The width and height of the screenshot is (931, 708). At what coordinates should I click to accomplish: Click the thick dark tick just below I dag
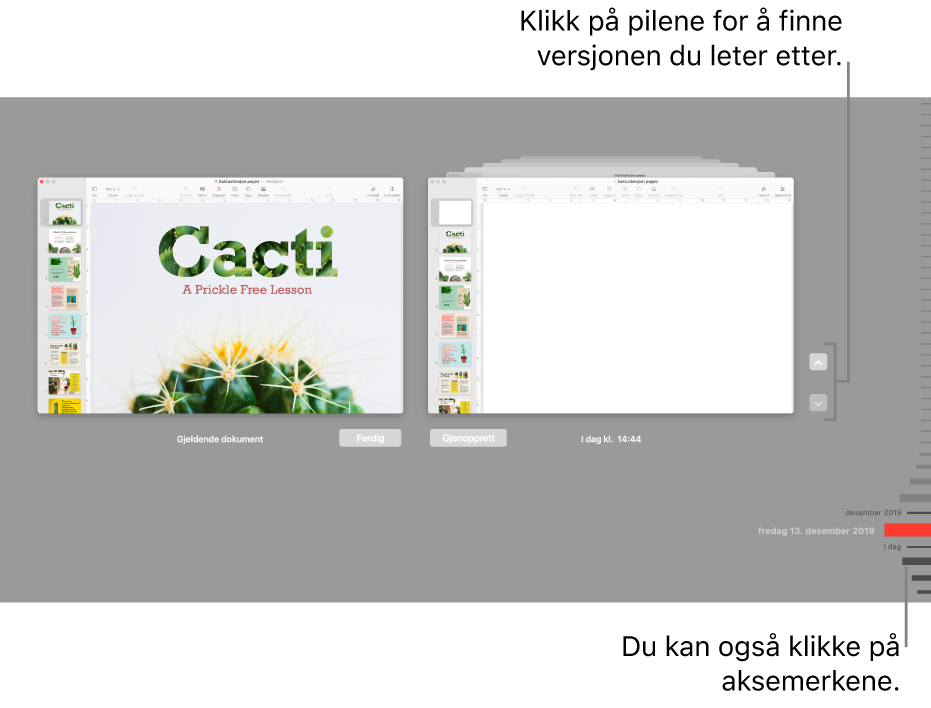pyautogui.click(x=916, y=561)
